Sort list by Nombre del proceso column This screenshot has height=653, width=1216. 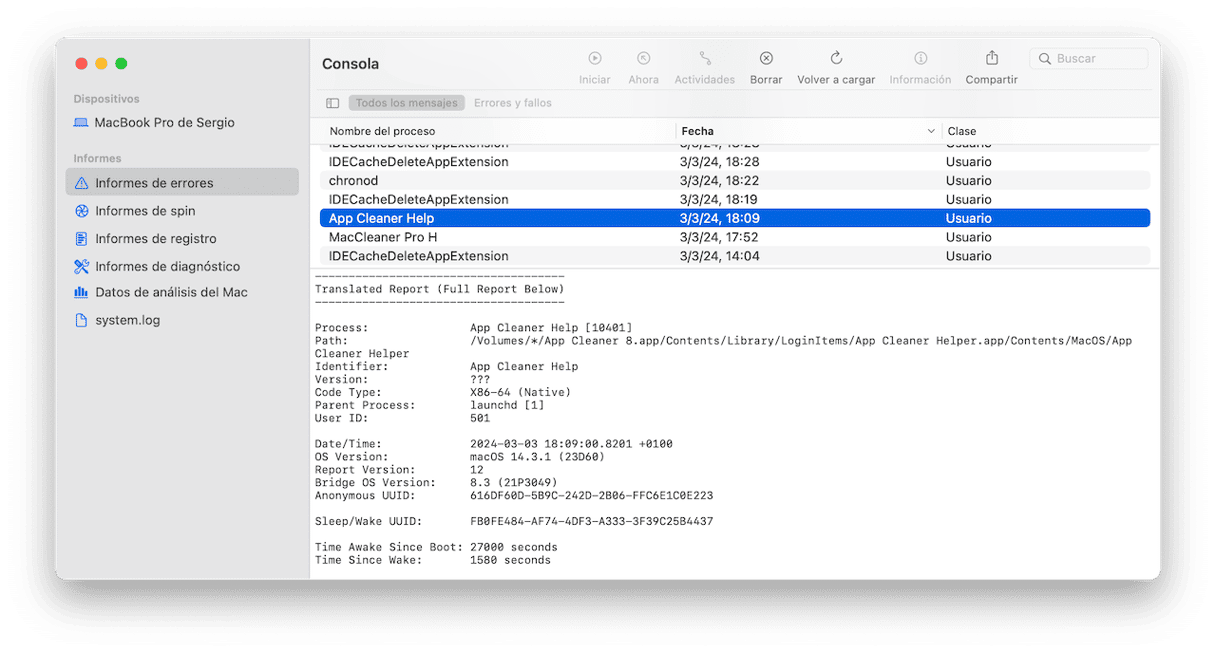tap(382, 130)
